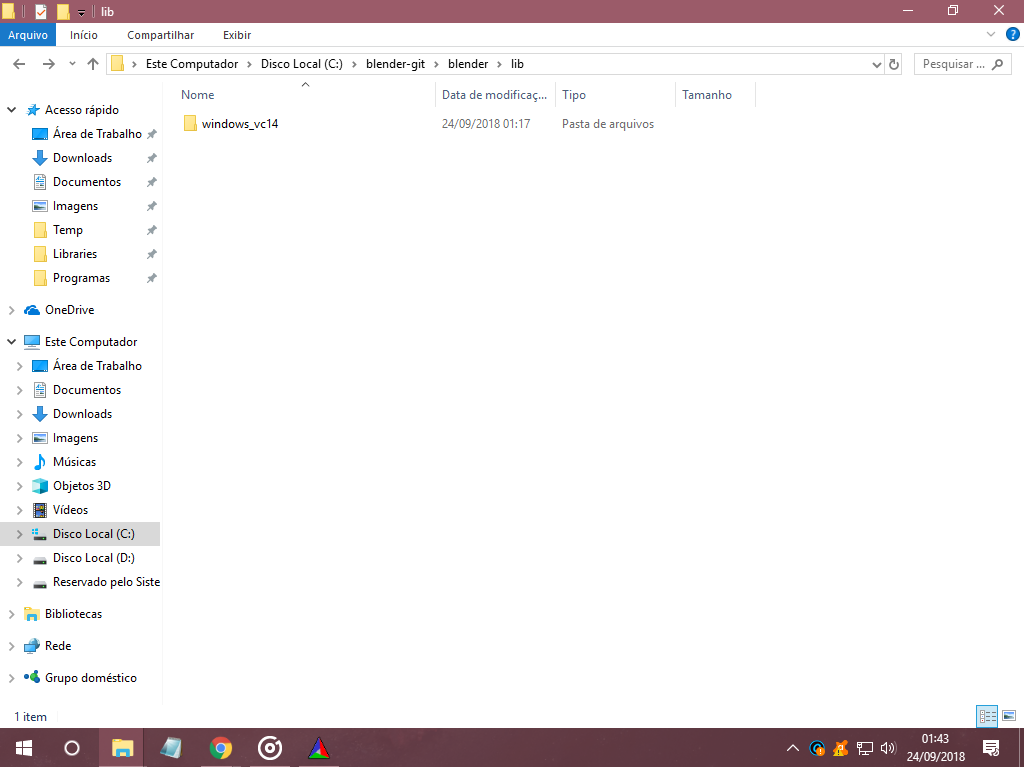Expand the Bibliotecas tree node

tap(11, 614)
